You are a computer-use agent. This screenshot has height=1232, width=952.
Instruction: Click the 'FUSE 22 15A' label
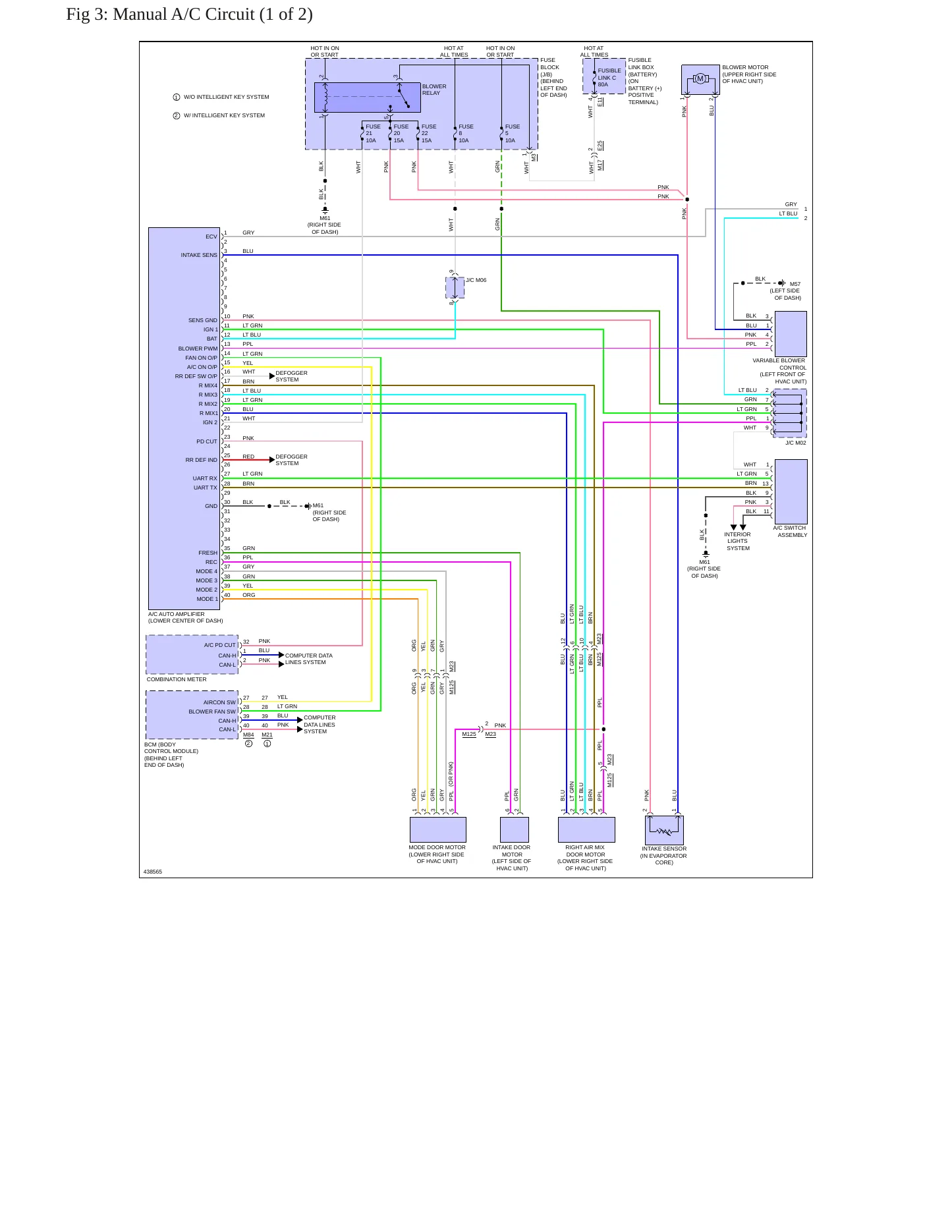[x=428, y=134]
